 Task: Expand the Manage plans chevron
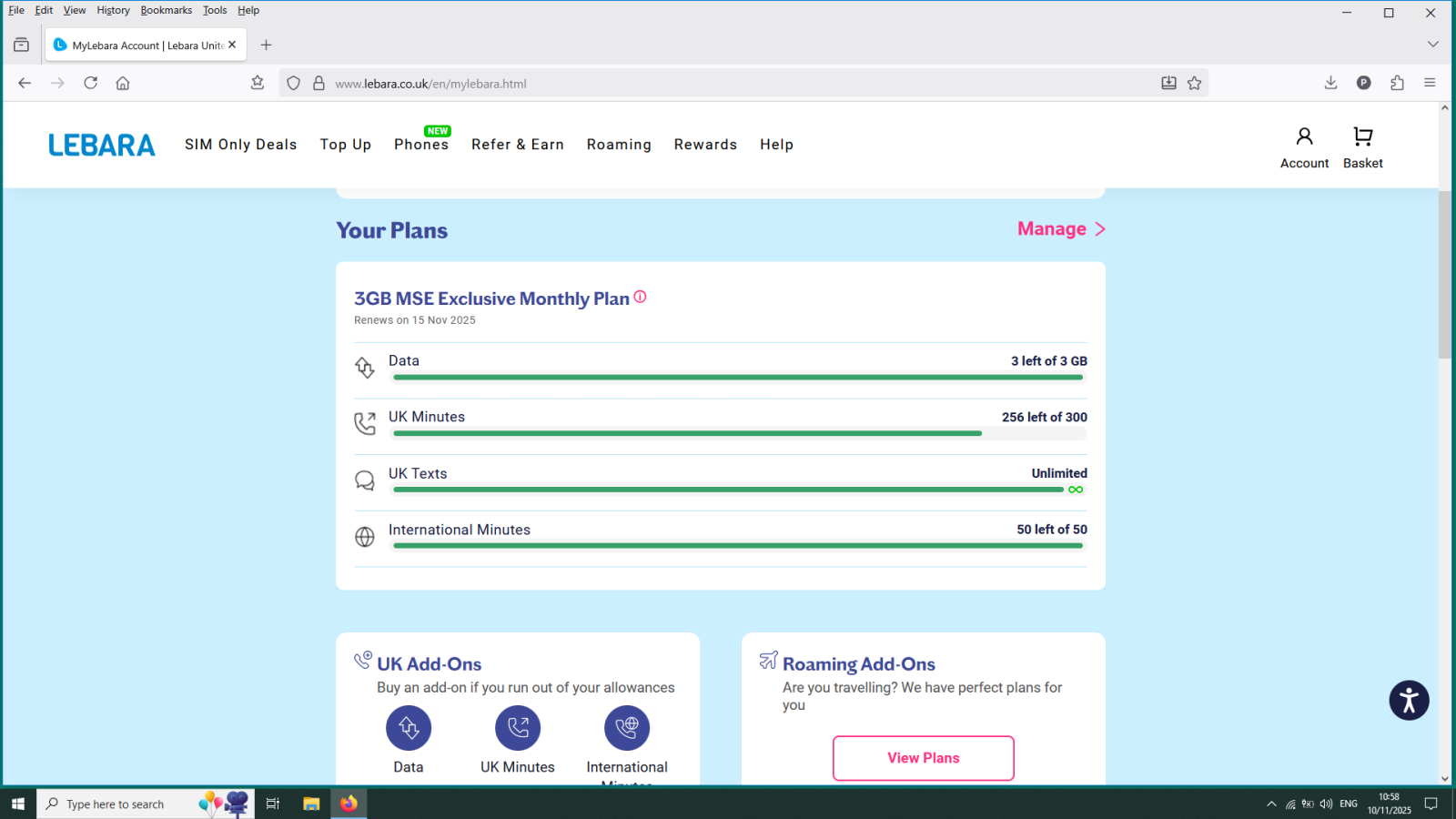pyautogui.click(x=1100, y=229)
